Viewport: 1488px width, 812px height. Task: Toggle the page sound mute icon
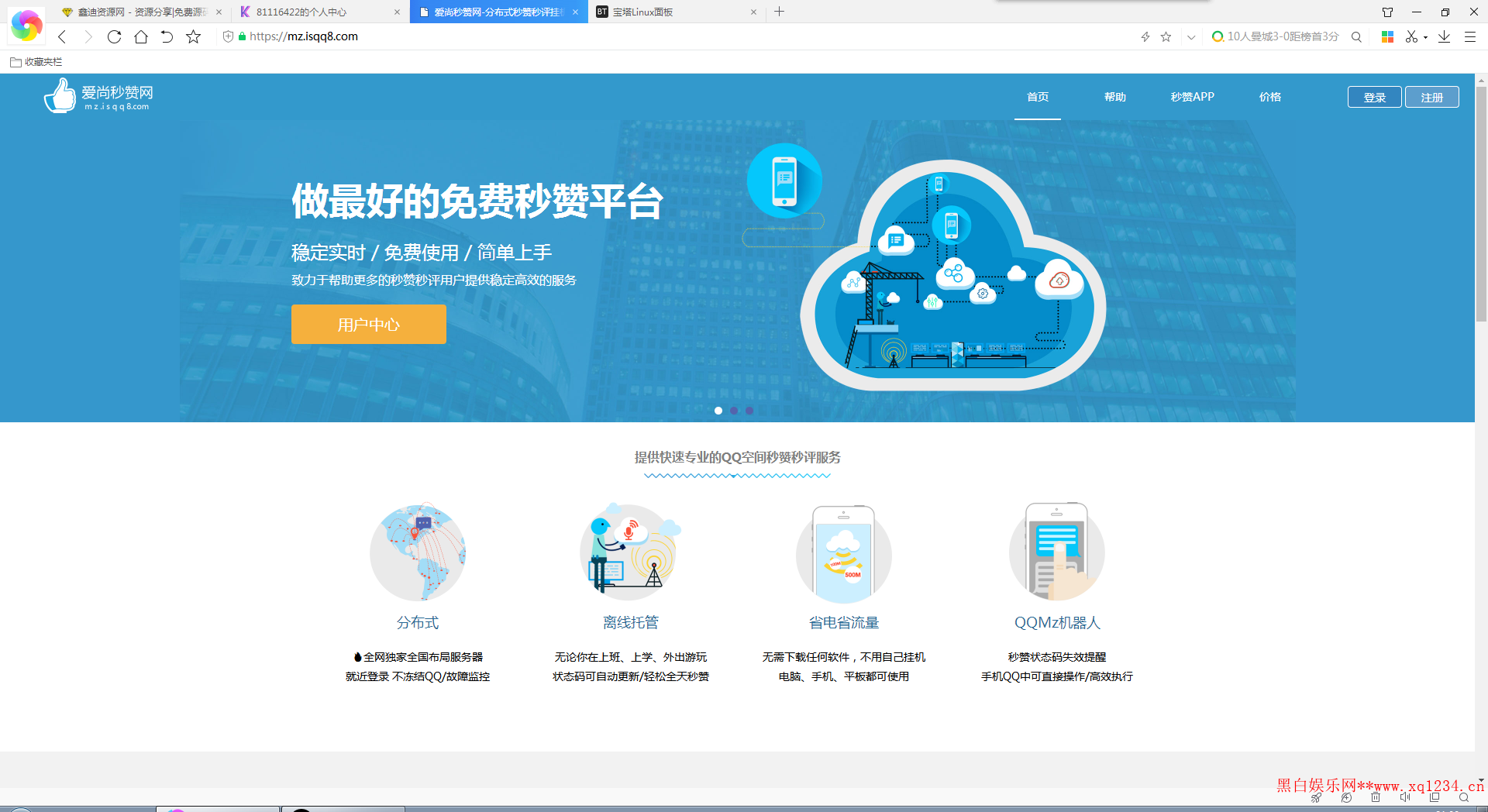coord(1405,797)
